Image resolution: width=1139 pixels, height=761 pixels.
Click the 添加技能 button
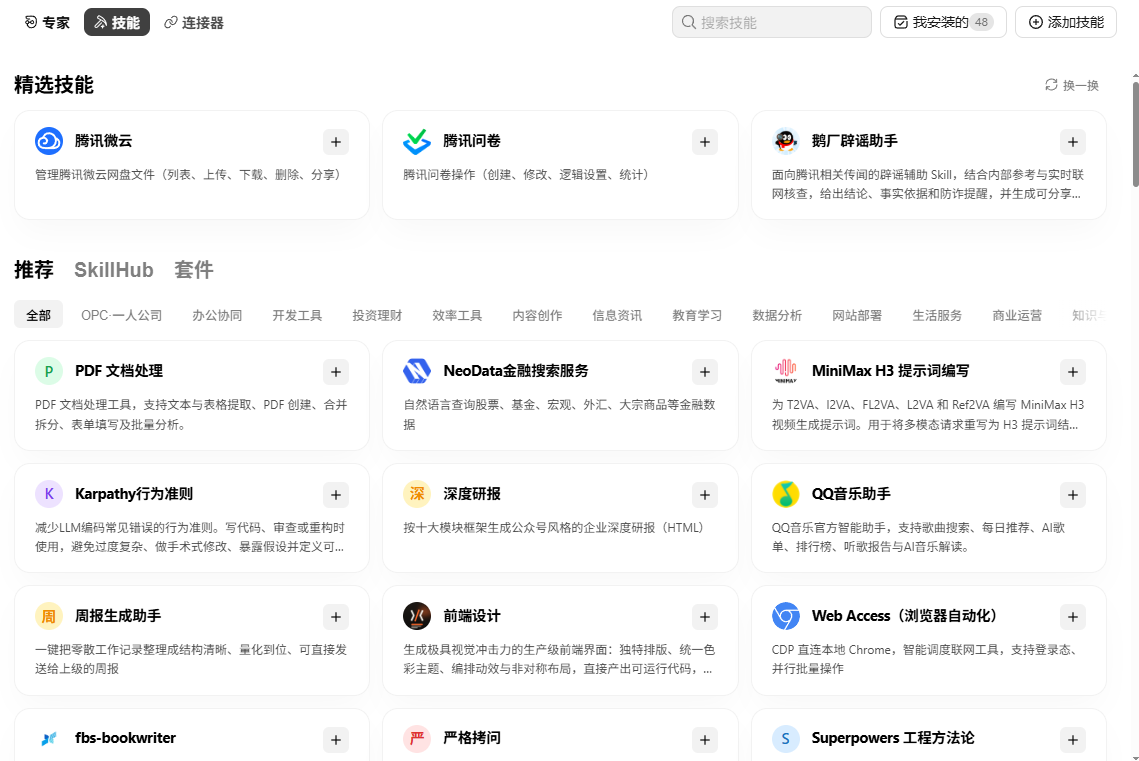coord(1066,23)
